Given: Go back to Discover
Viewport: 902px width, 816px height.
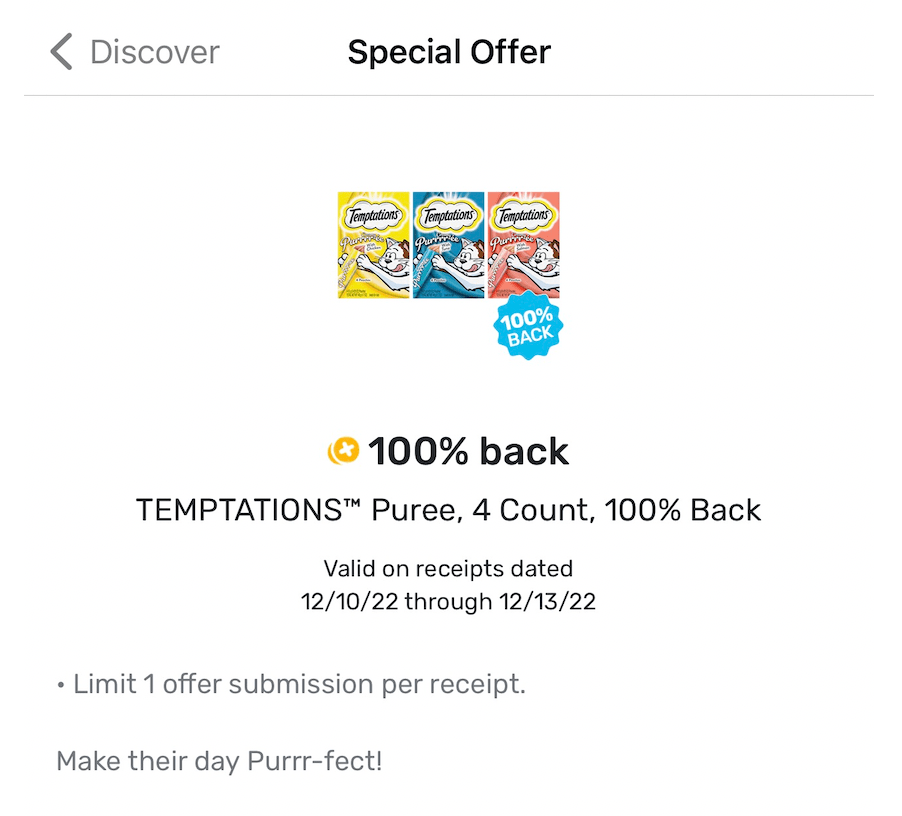Looking at the screenshot, I should [x=154, y=52].
